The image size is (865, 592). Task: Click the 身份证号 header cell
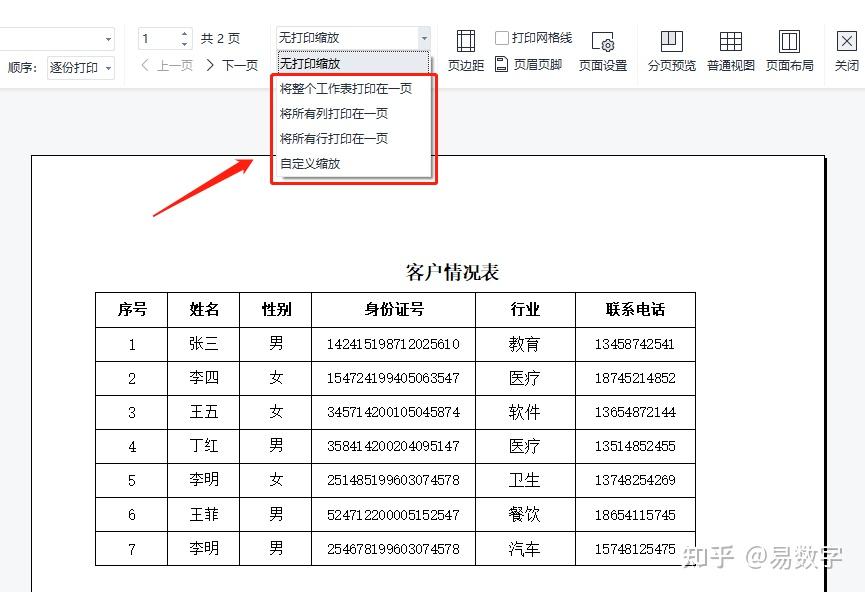click(393, 310)
